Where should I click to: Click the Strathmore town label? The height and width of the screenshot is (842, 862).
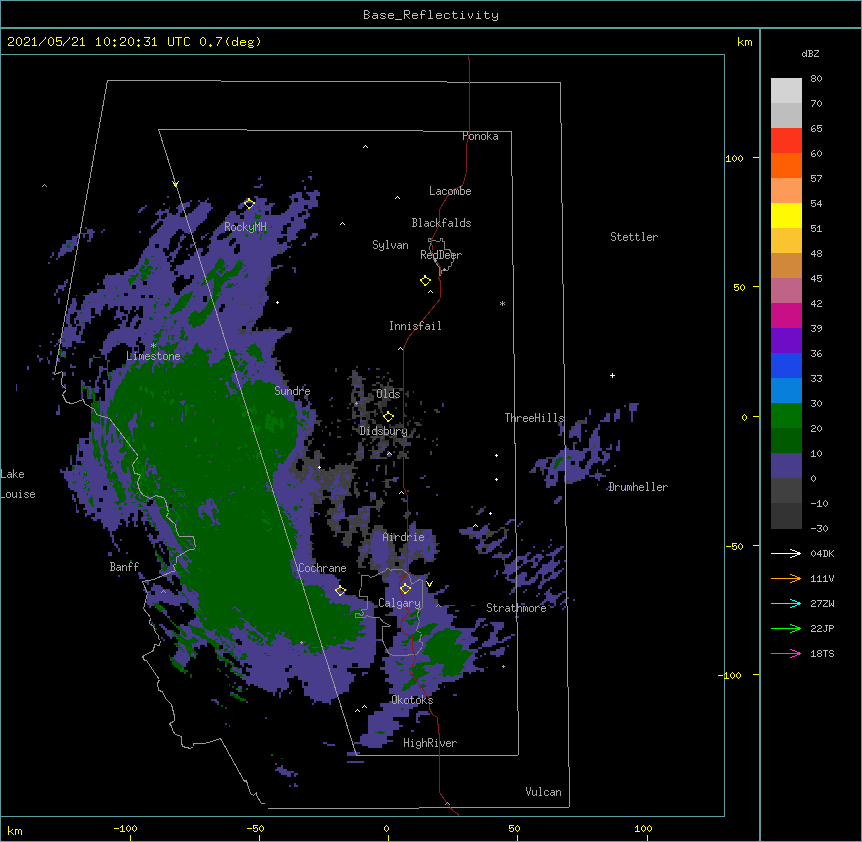(x=516, y=608)
